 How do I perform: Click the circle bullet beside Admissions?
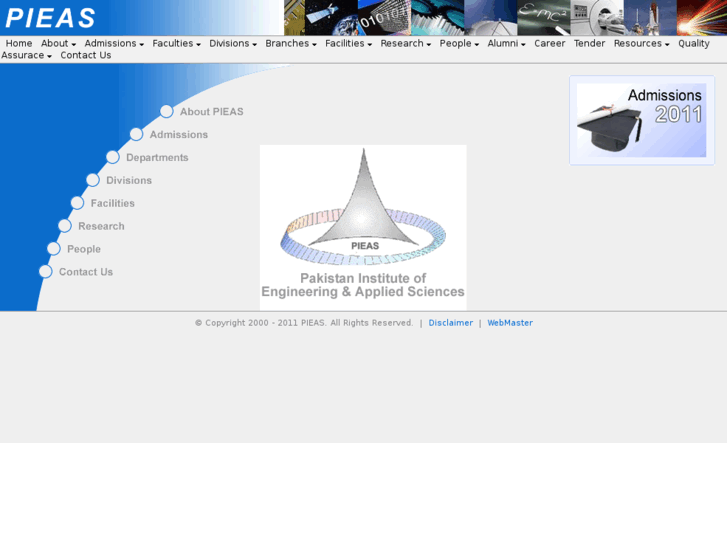pos(136,134)
